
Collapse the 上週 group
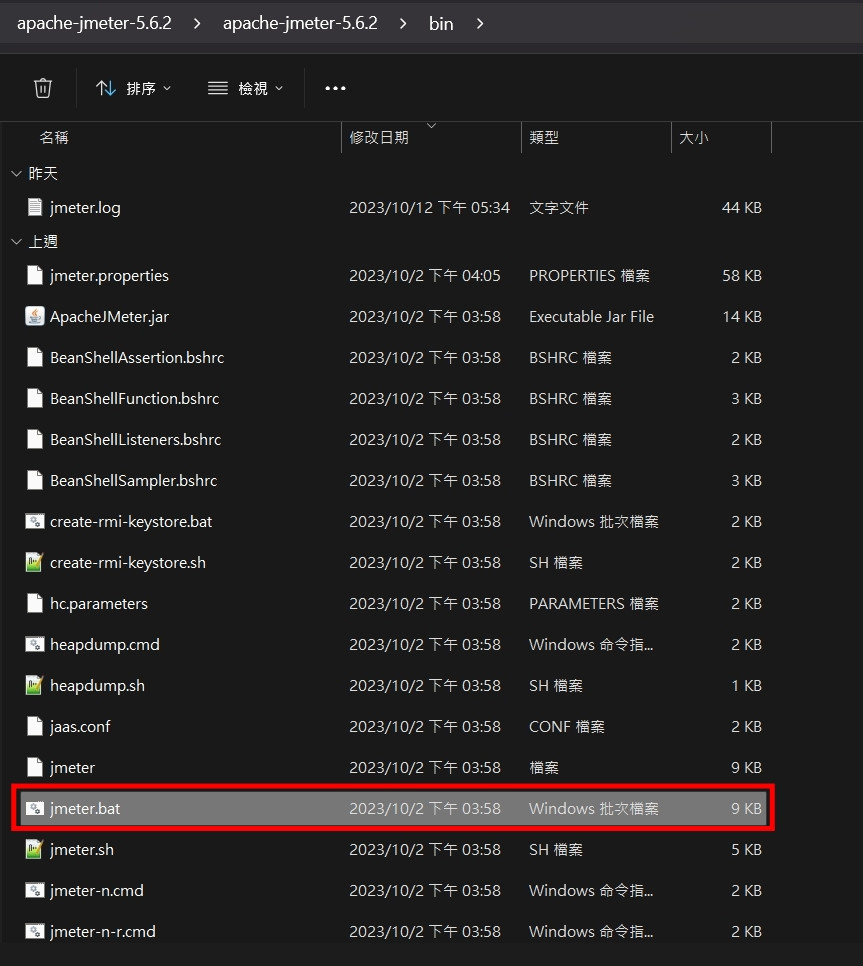point(17,242)
